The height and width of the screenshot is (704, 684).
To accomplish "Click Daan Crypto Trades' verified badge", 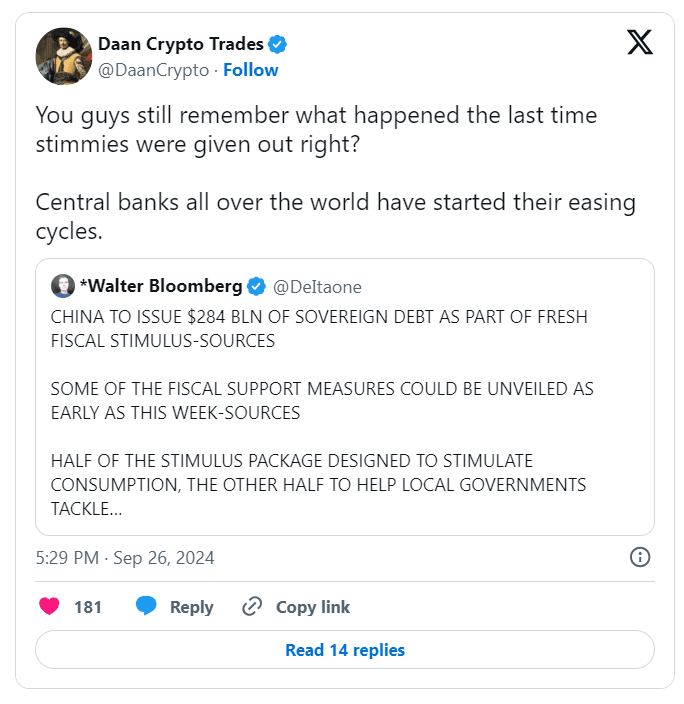I will click(x=279, y=44).
